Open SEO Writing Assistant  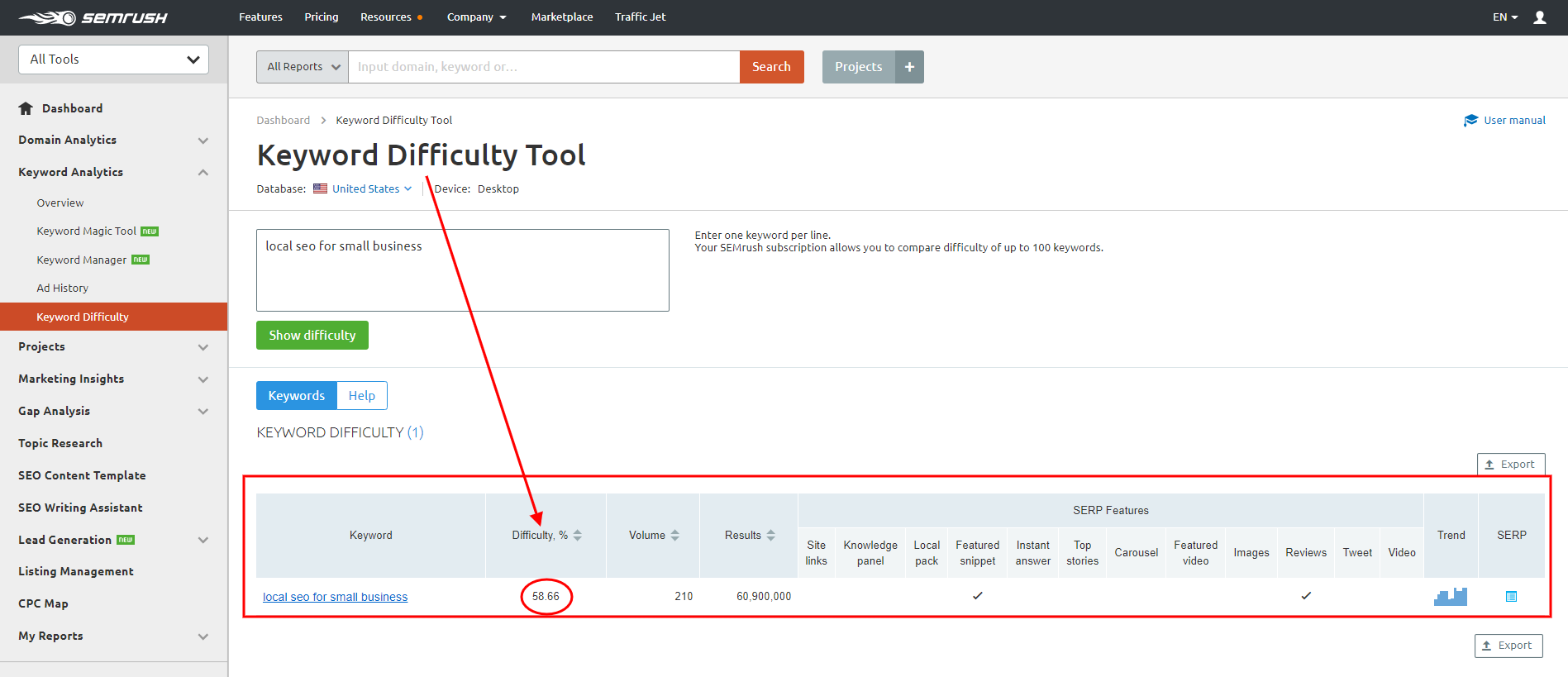[x=80, y=508]
